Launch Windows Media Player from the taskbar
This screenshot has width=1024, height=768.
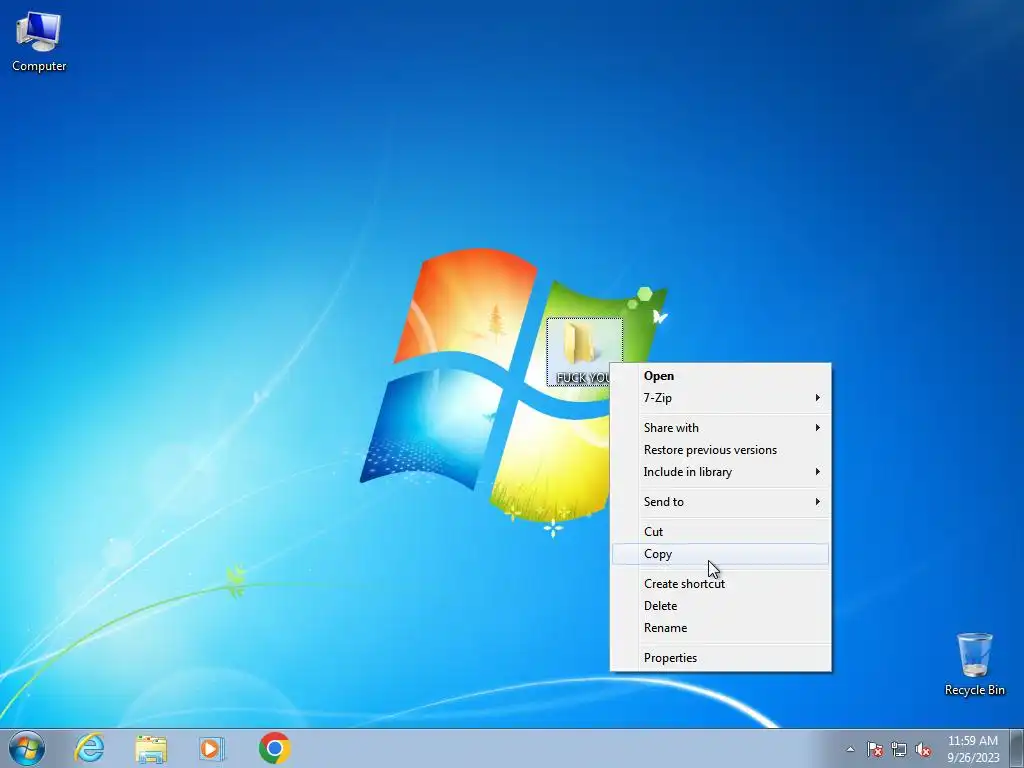click(x=212, y=748)
